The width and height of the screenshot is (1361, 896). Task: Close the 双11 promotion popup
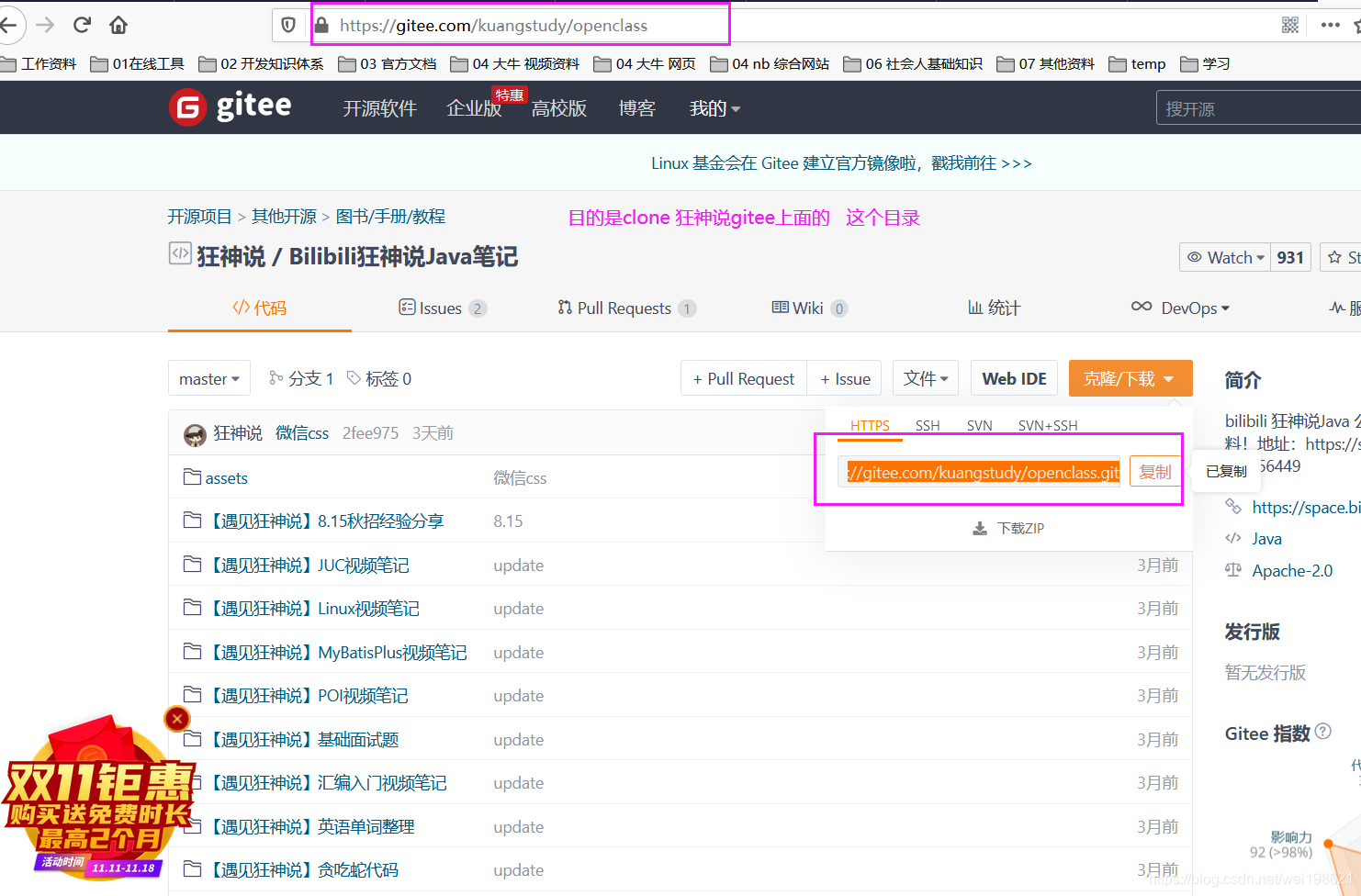tap(177, 719)
